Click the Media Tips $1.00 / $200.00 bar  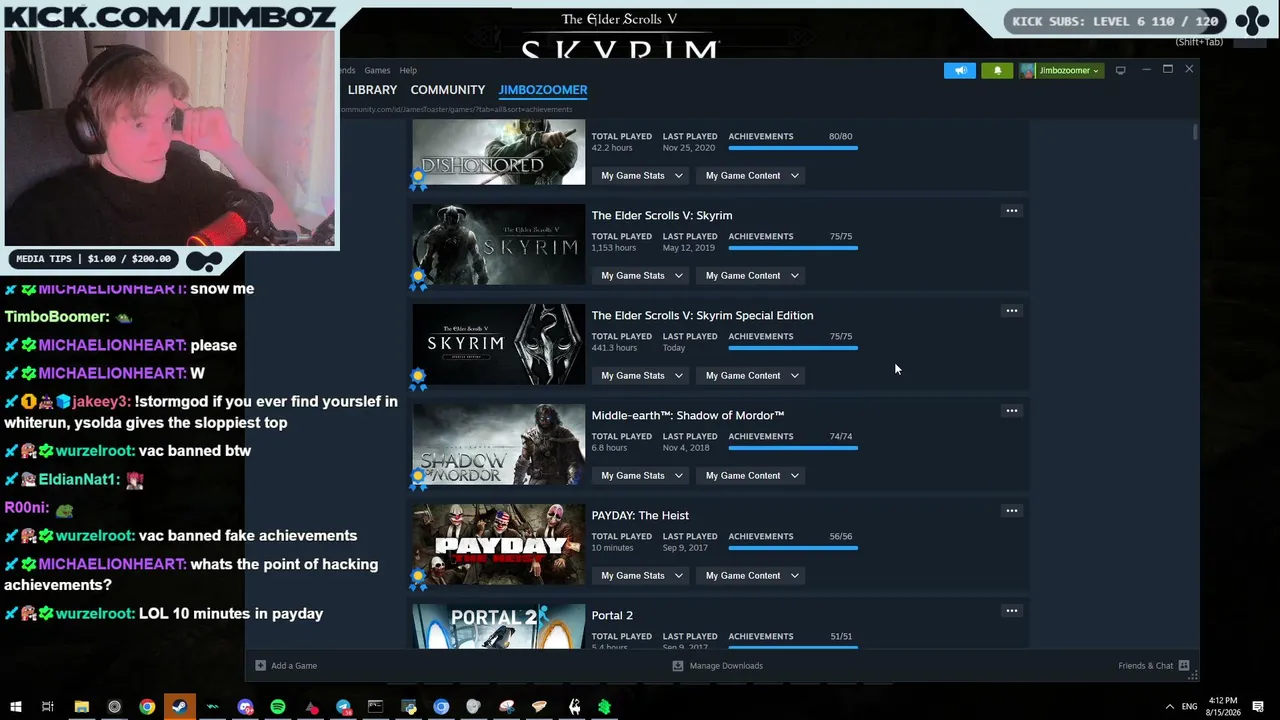(x=93, y=259)
